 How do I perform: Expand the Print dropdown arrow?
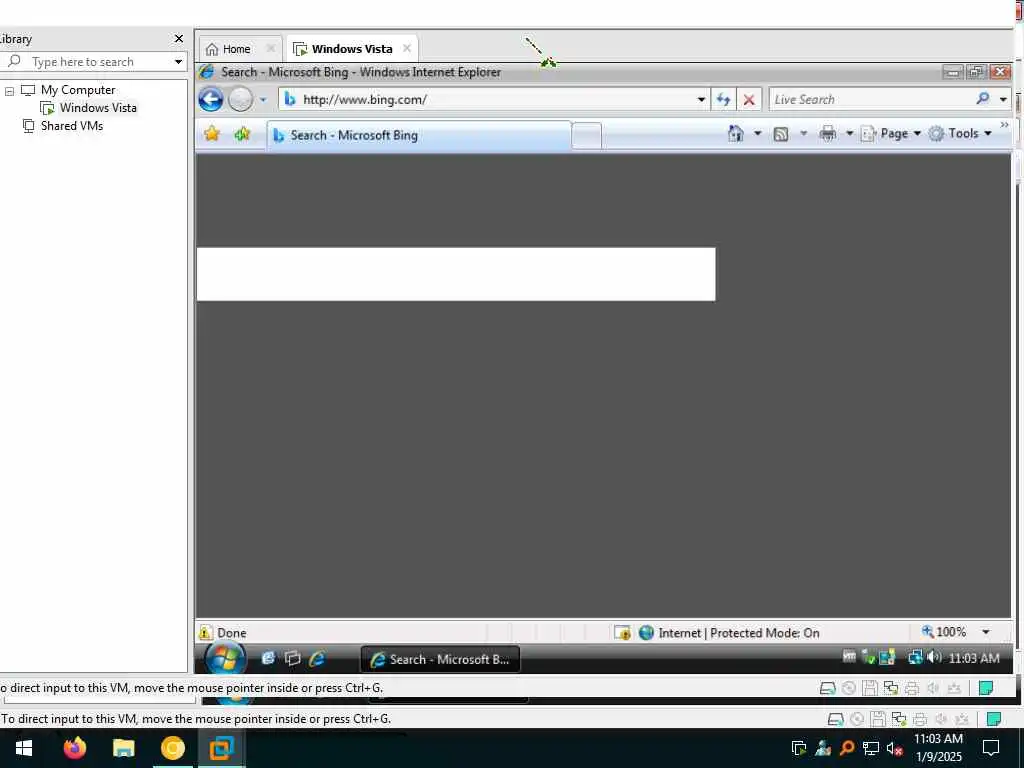[850, 133]
